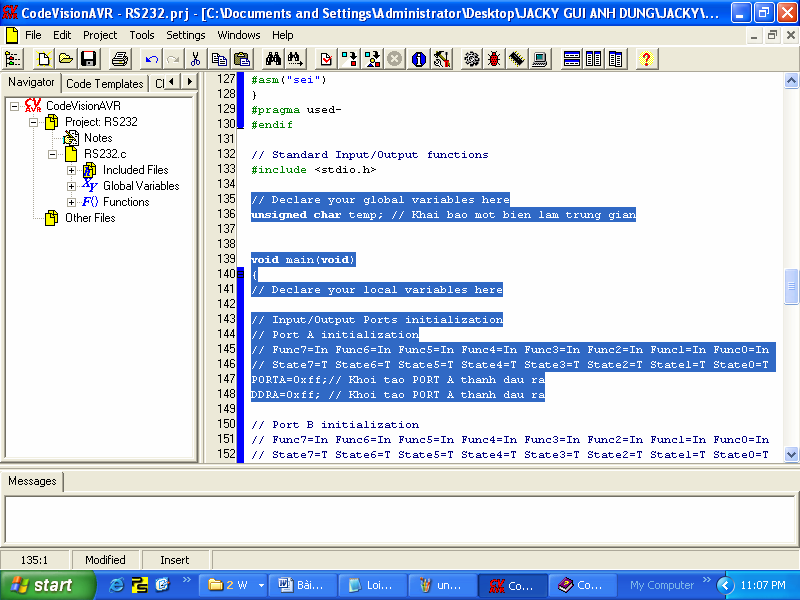800x600 pixels.
Task: Select Notes in the project tree
Action: pos(98,138)
